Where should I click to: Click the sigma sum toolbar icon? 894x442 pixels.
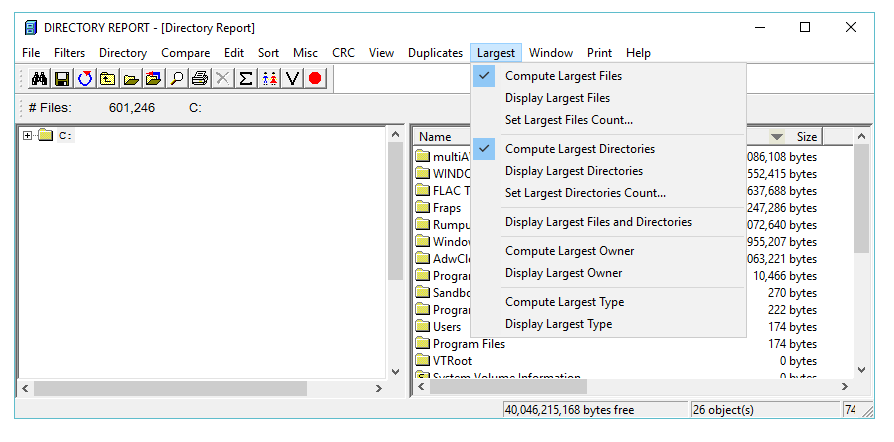(x=246, y=79)
